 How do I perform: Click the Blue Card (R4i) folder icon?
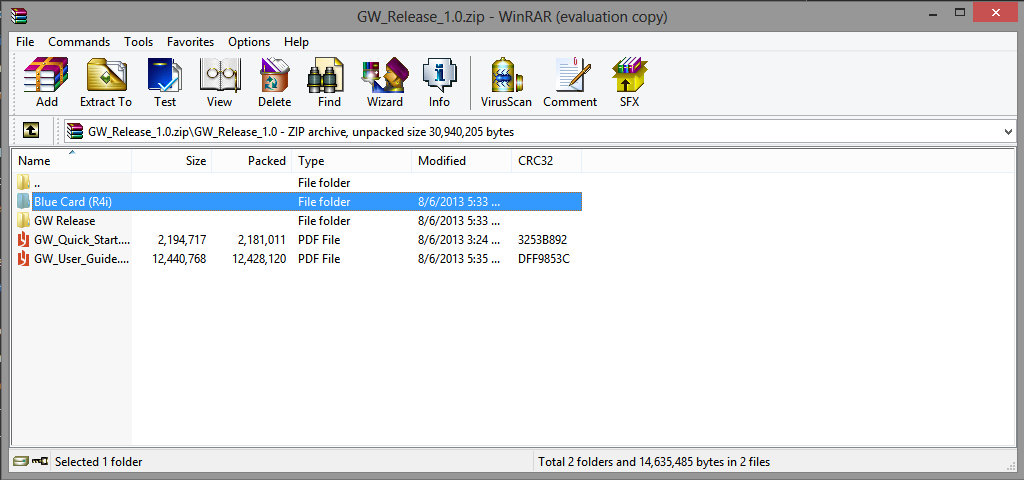pyautogui.click(x=24, y=201)
